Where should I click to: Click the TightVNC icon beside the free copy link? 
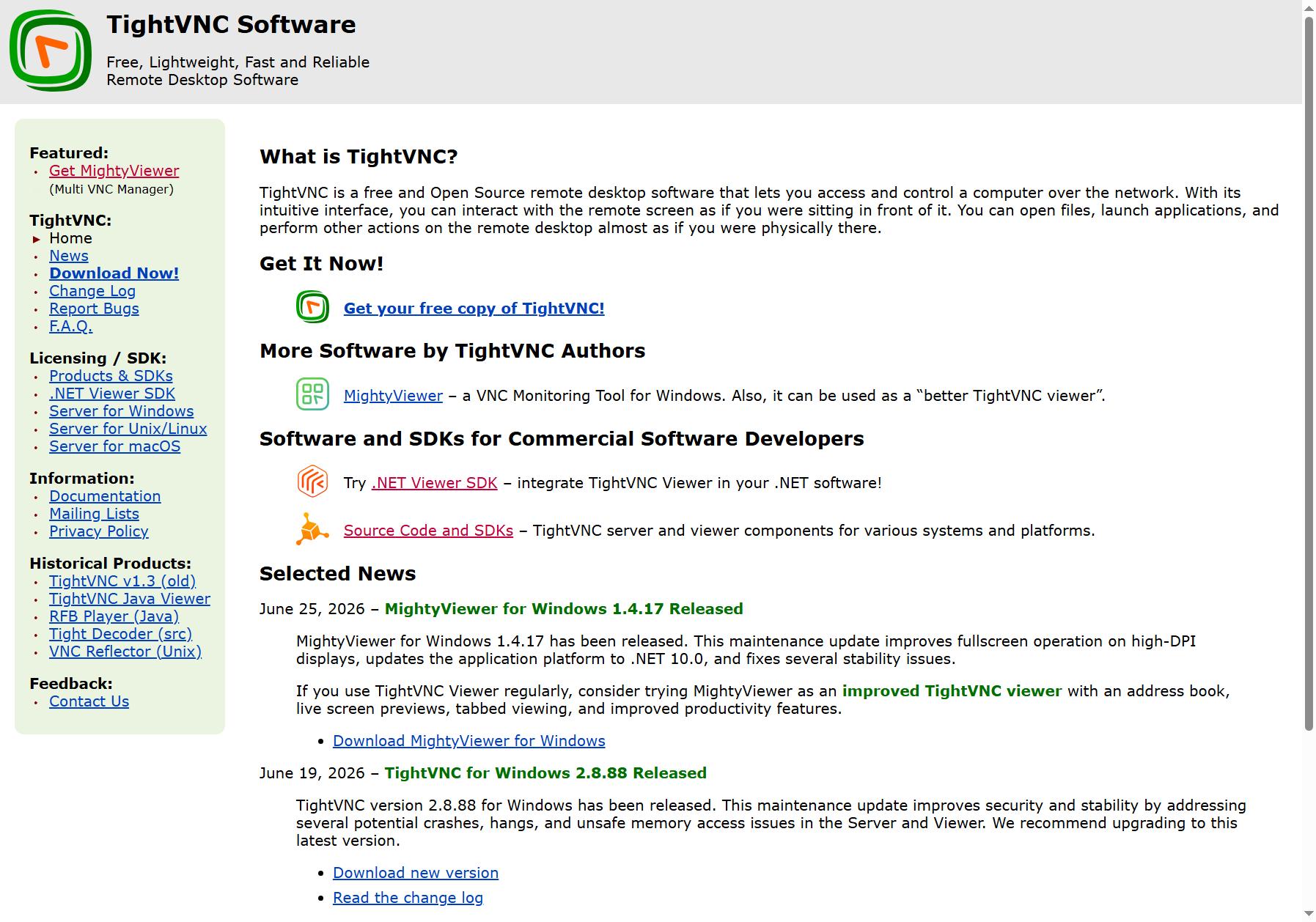pyautogui.click(x=312, y=307)
